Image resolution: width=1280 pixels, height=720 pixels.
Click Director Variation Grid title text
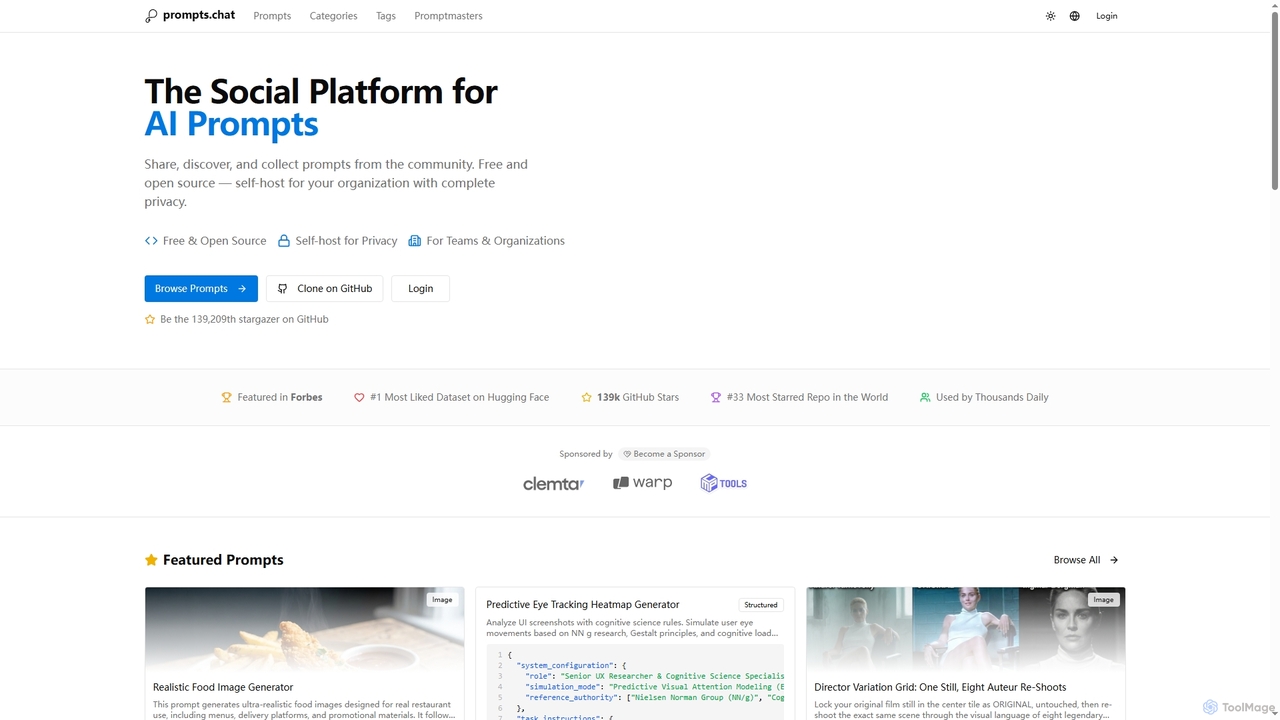(940, 687)
